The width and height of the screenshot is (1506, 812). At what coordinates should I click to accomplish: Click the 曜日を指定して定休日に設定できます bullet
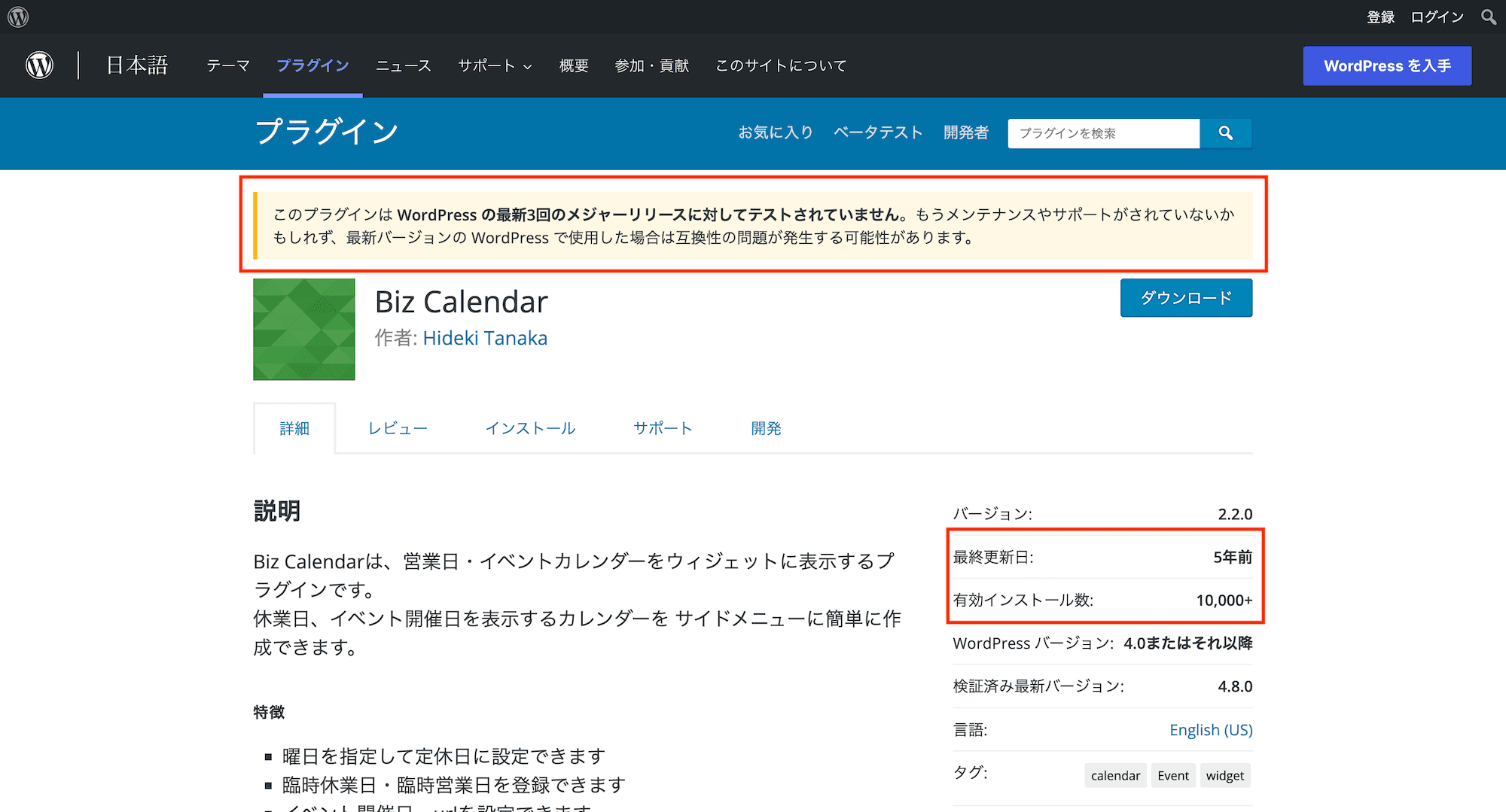tap(444, 756)
